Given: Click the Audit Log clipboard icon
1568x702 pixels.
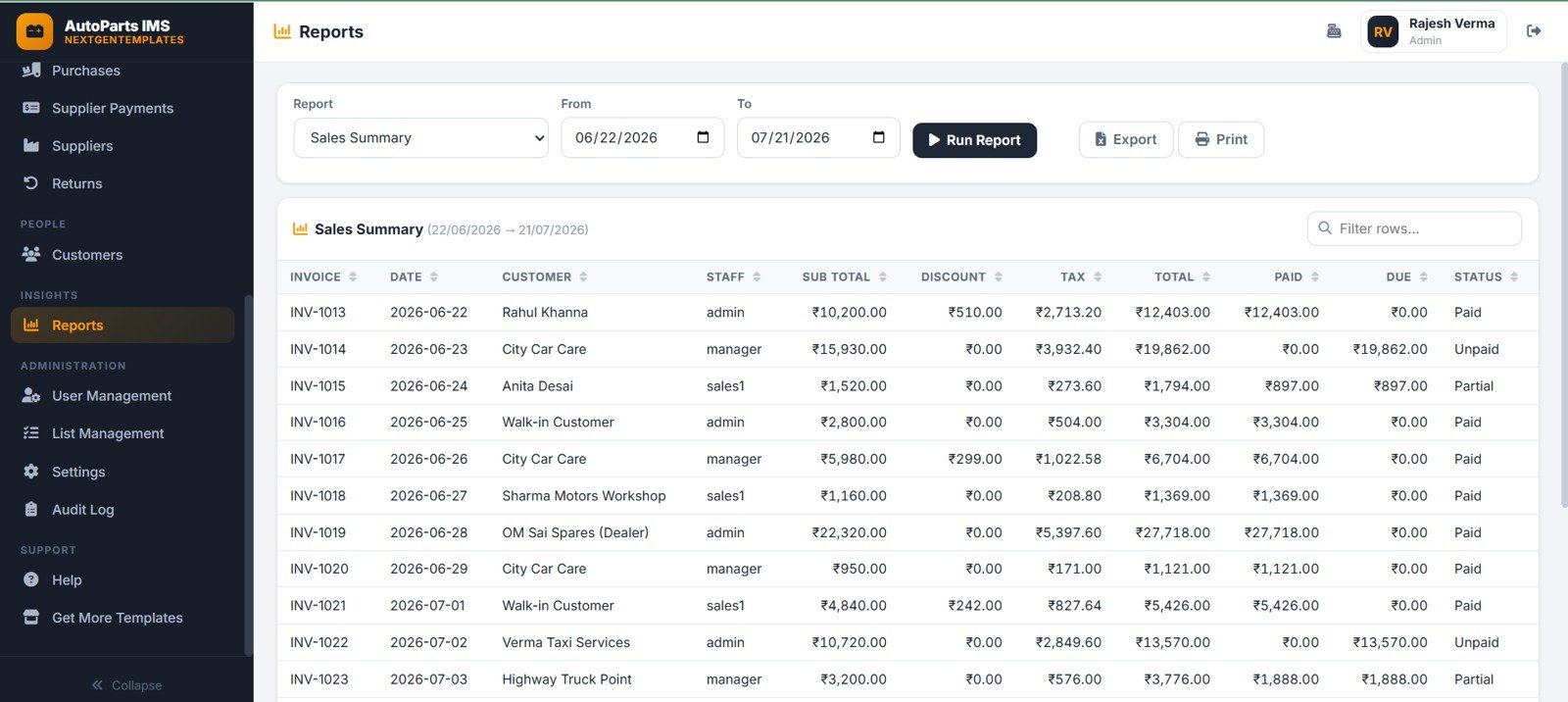Looking at the screenshot, I should (31, 510).
